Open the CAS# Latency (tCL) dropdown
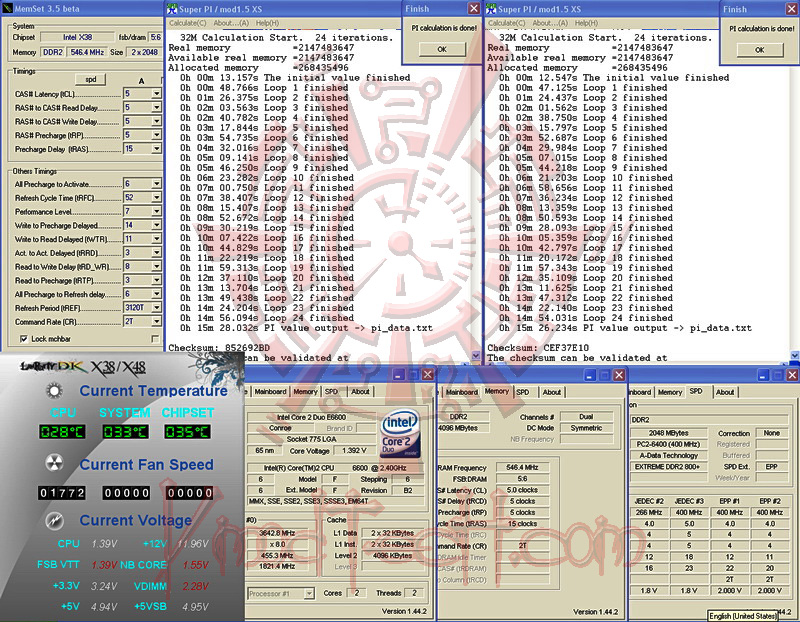The image size is (800, 622). [157, 94]
